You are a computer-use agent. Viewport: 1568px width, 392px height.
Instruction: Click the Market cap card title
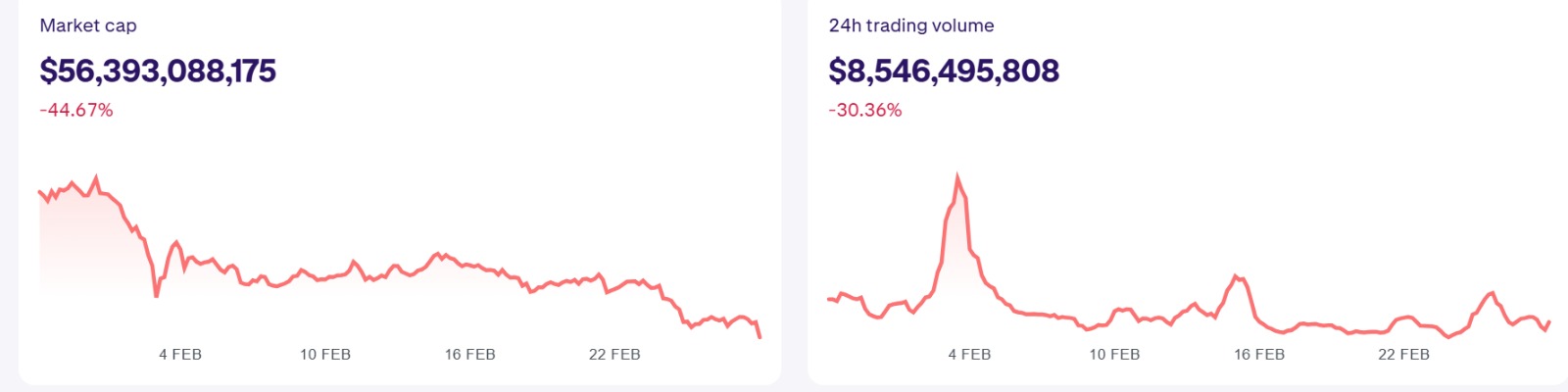tap(88, 25)
